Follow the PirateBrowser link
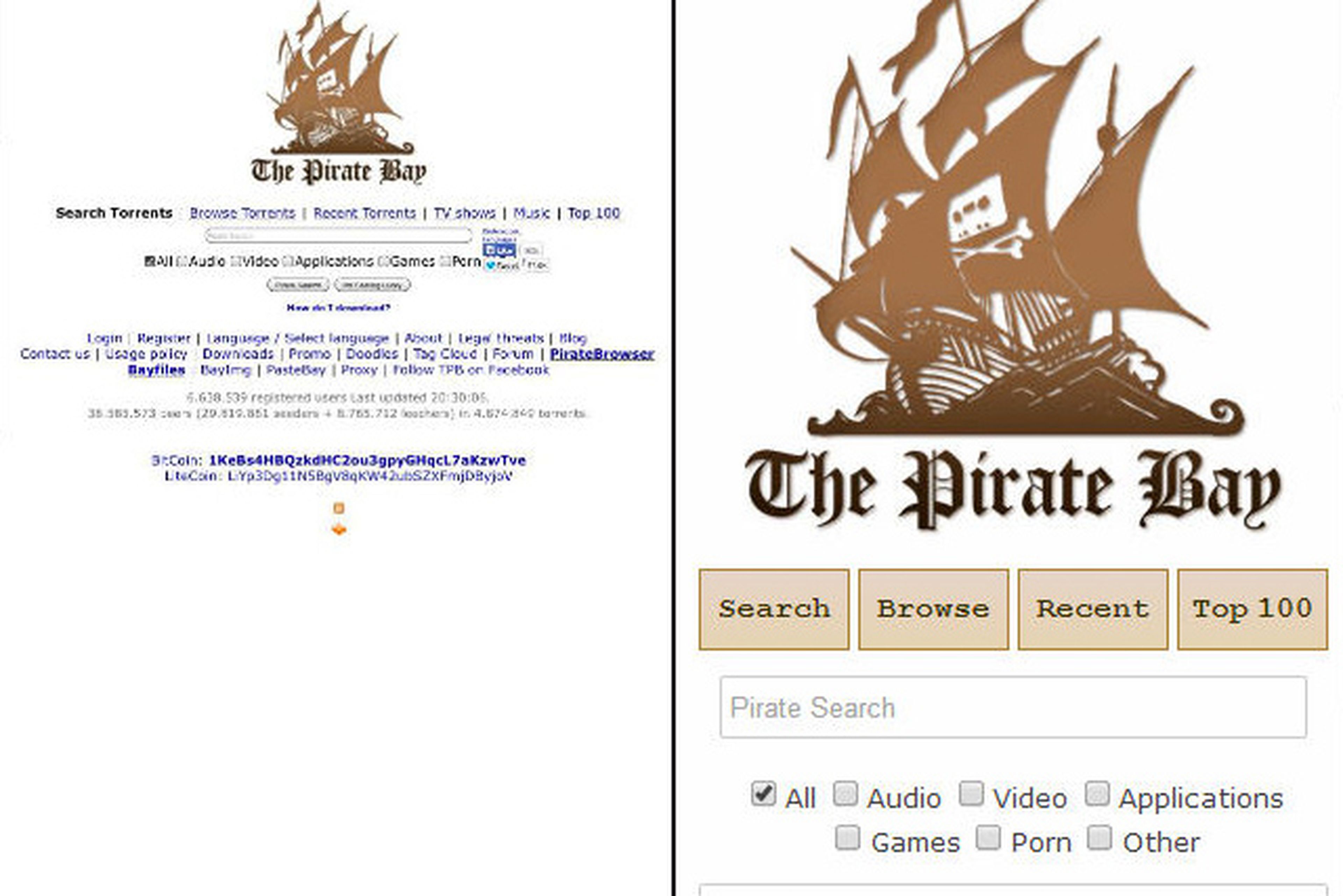 602,354
